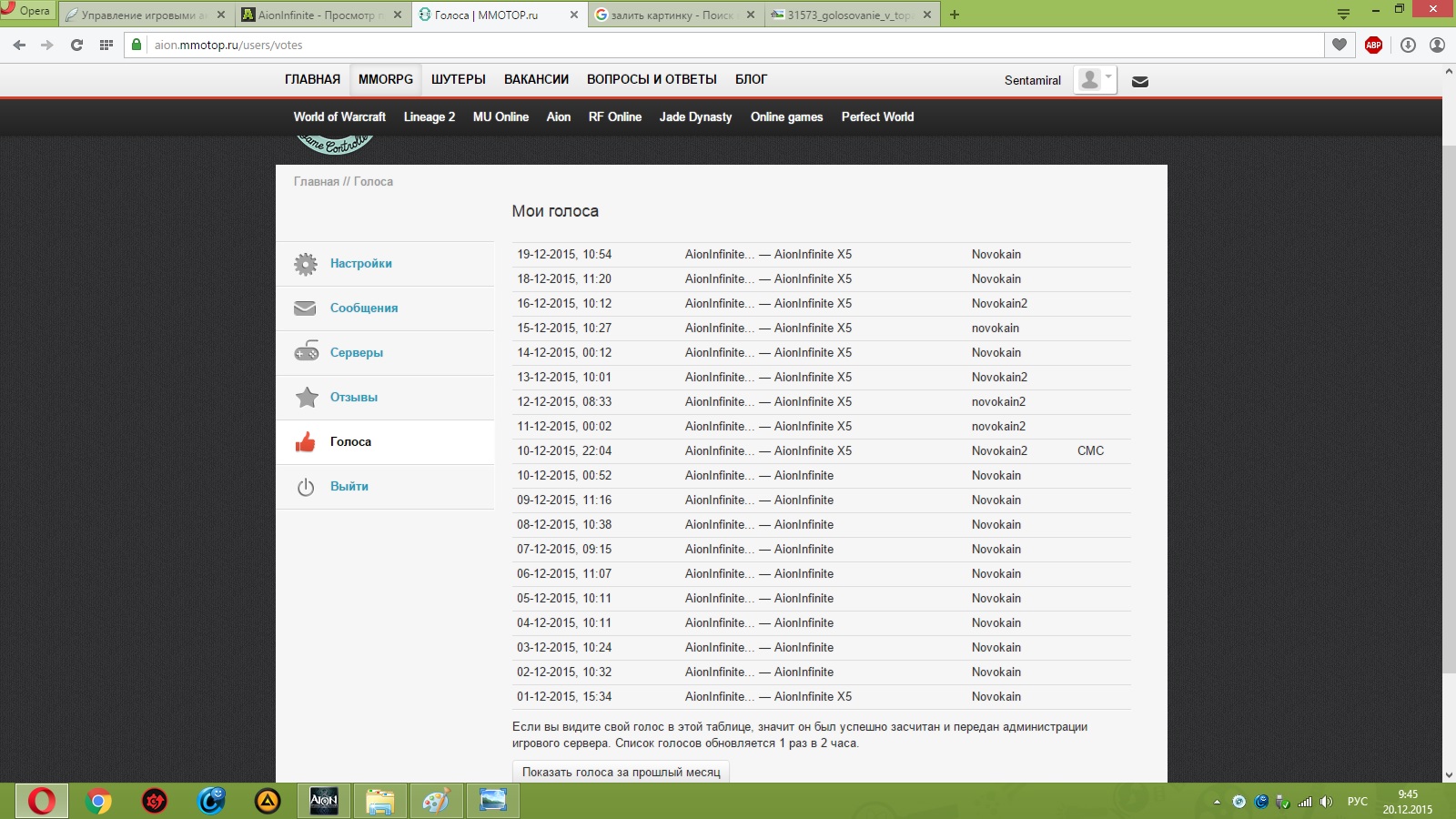Click the Главная breadcrumb link

pyautogui.click(x=316, y=181)
